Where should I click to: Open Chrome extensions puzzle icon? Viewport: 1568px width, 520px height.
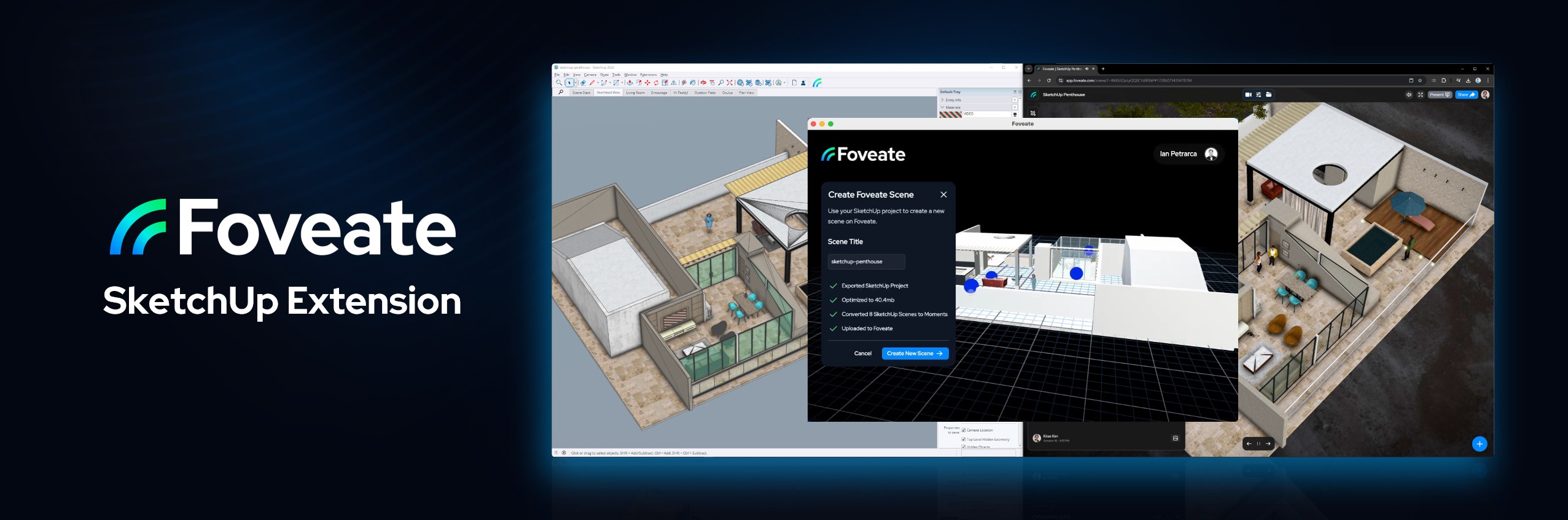click(x=1443, y=80)
